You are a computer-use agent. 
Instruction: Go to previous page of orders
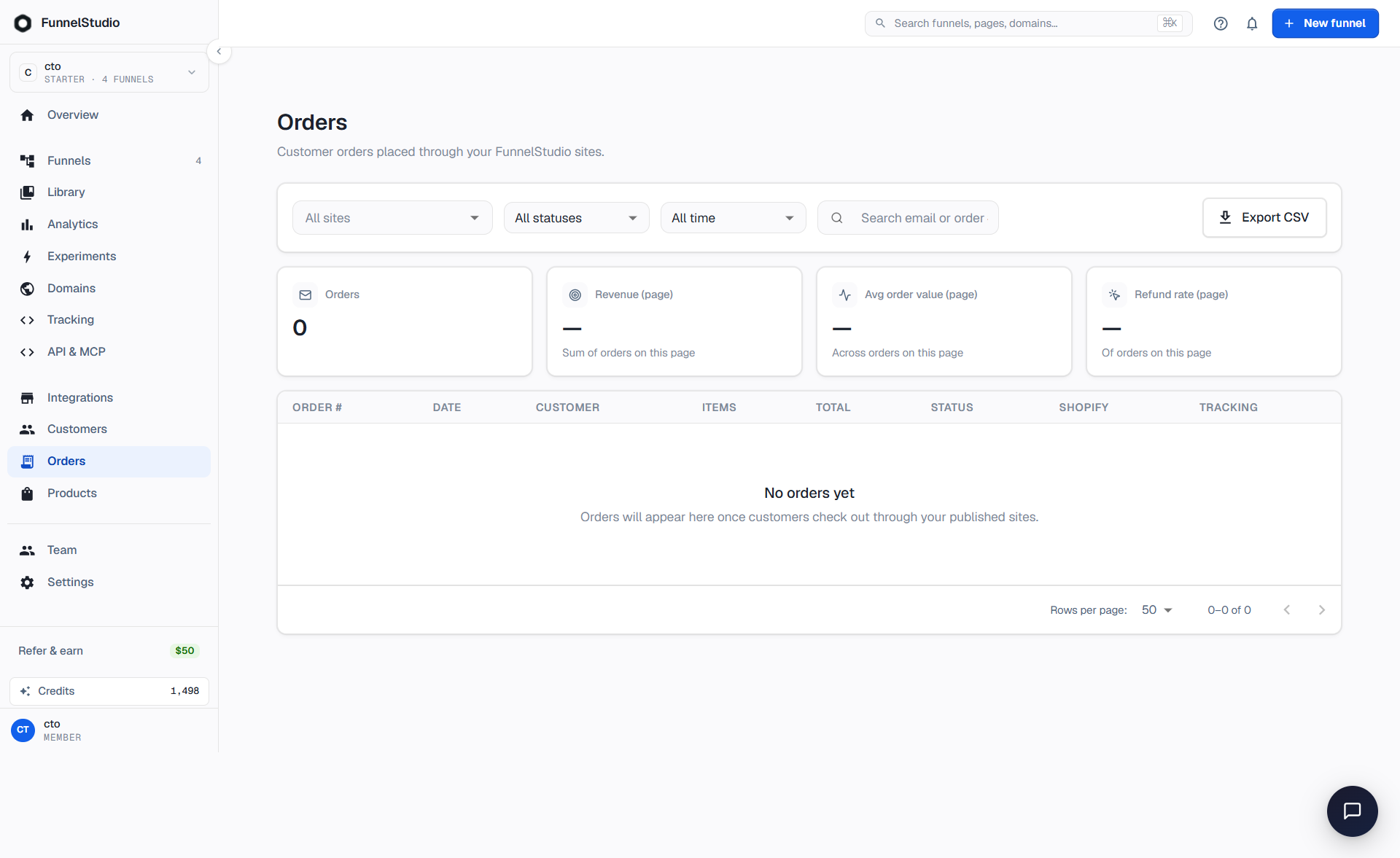pos(1287,610)
